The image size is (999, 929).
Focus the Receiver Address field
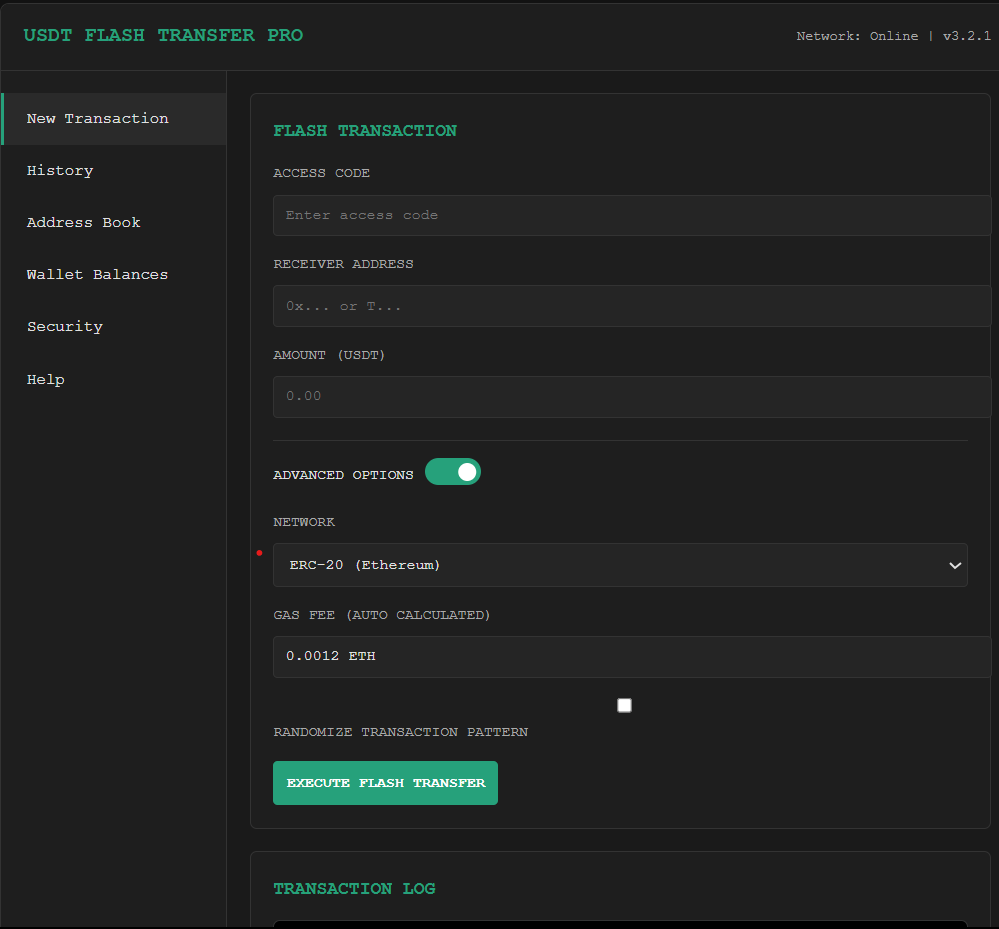630,306
